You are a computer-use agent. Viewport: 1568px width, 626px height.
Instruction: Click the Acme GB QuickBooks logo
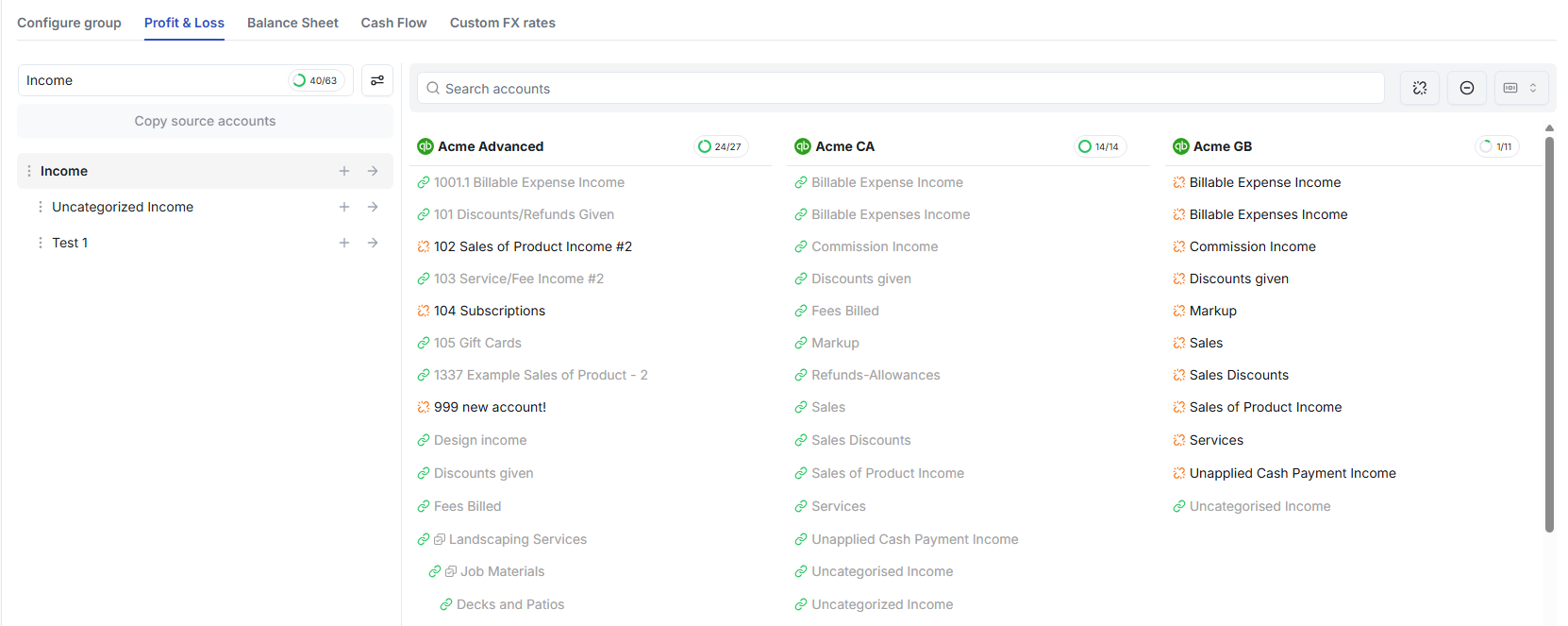(1181, 146)
